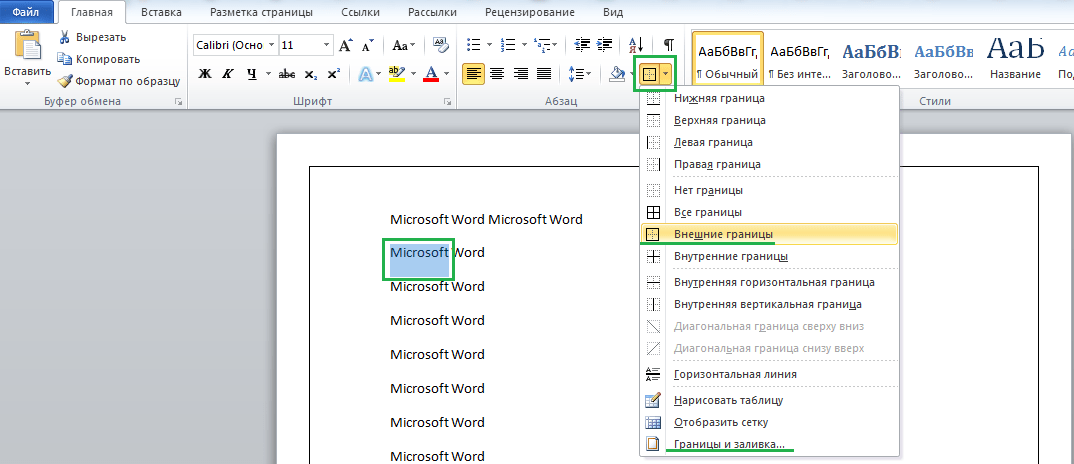Switch to the Разметка страницы tab
The height and width of the screenshot is (464, 1074).
[262, 12]
